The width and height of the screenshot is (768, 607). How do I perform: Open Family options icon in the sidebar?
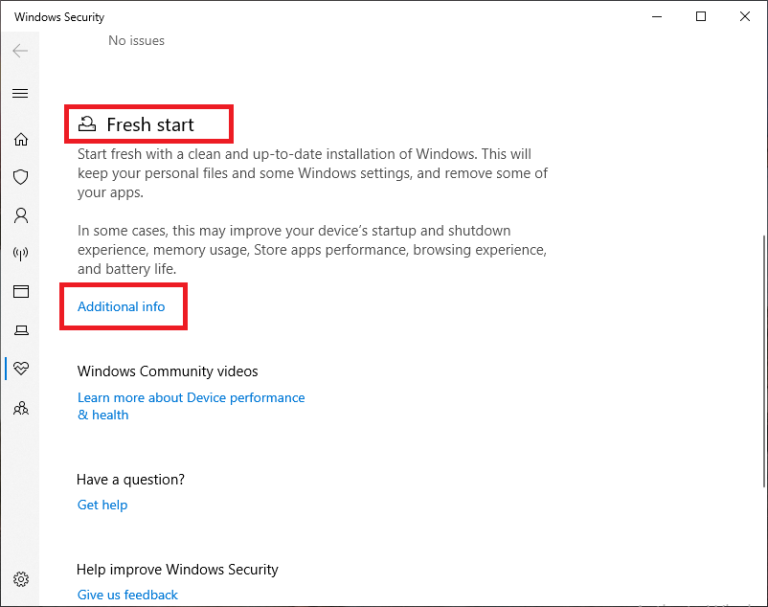[x=20, y=408]
